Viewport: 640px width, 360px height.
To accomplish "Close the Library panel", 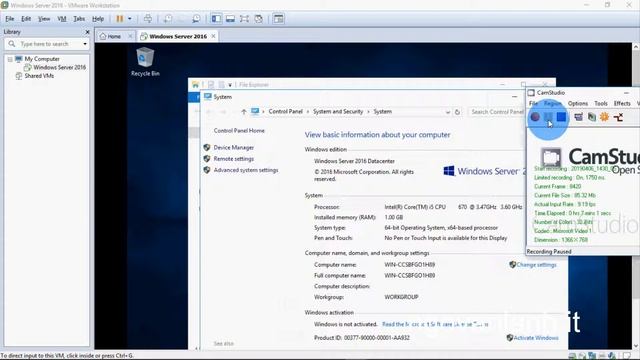I will (x=87, y=32).
